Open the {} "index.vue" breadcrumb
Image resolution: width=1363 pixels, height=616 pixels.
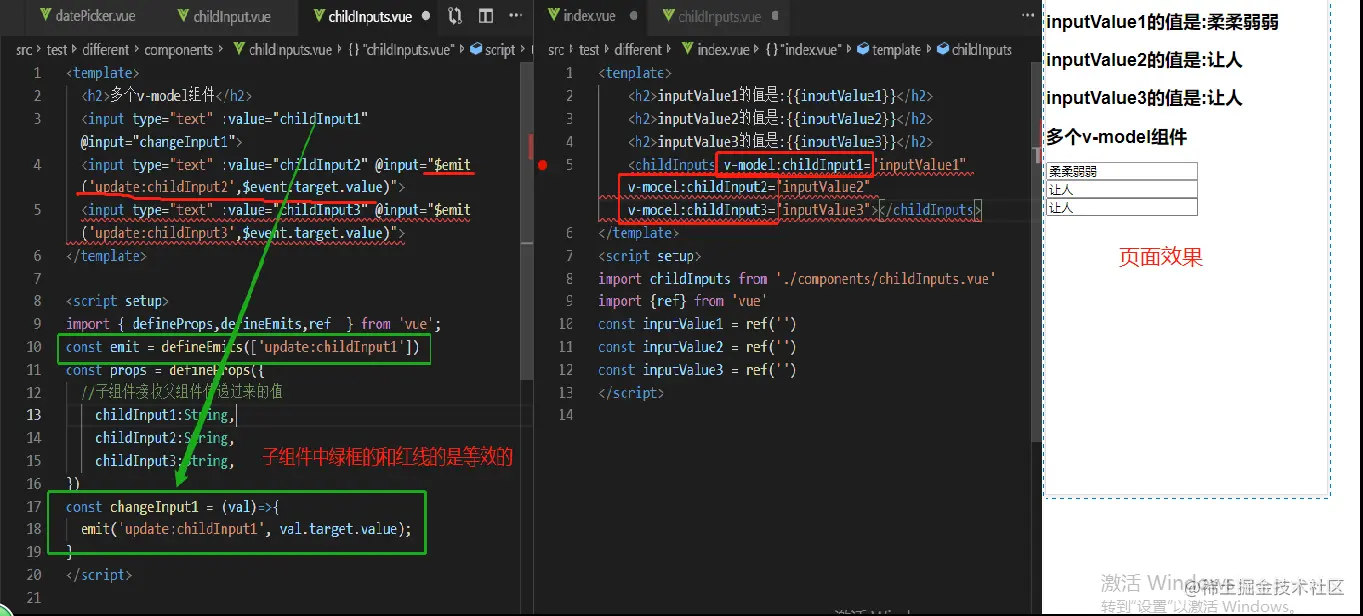tap(804, 49)
